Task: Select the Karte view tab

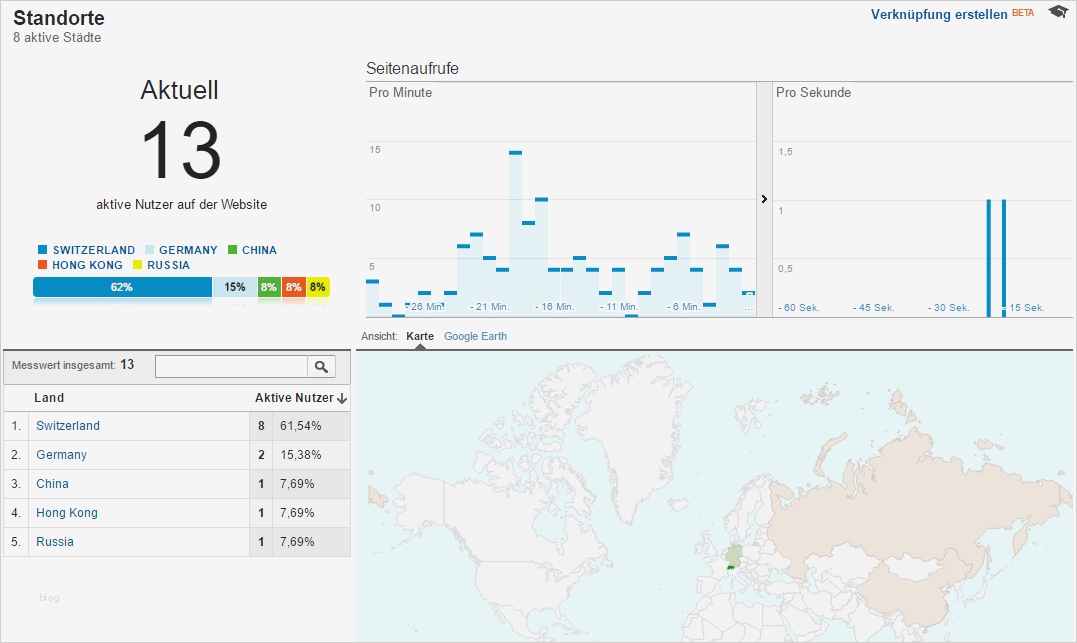Action: (420, 336)
